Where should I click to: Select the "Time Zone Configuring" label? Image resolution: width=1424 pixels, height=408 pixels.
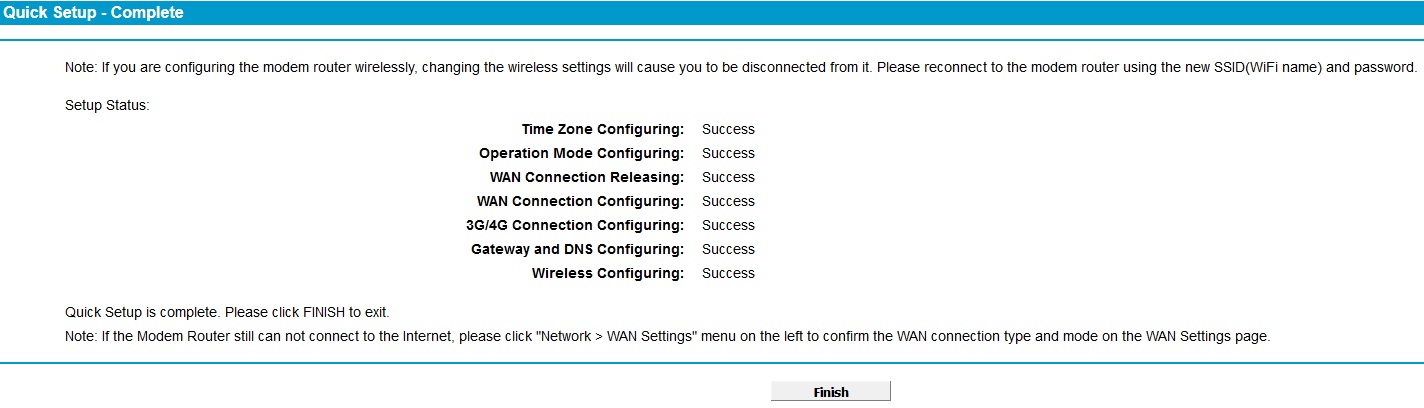[x=602, y=129]
